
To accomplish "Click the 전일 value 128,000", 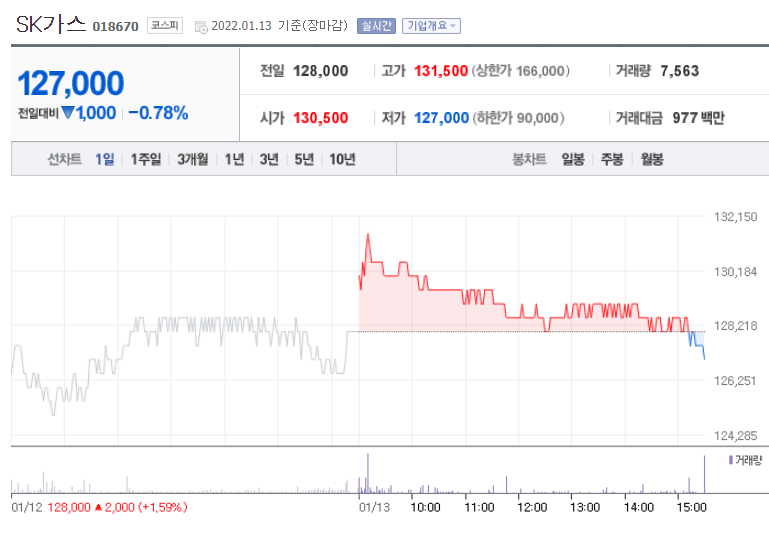I will click(320, 71).
